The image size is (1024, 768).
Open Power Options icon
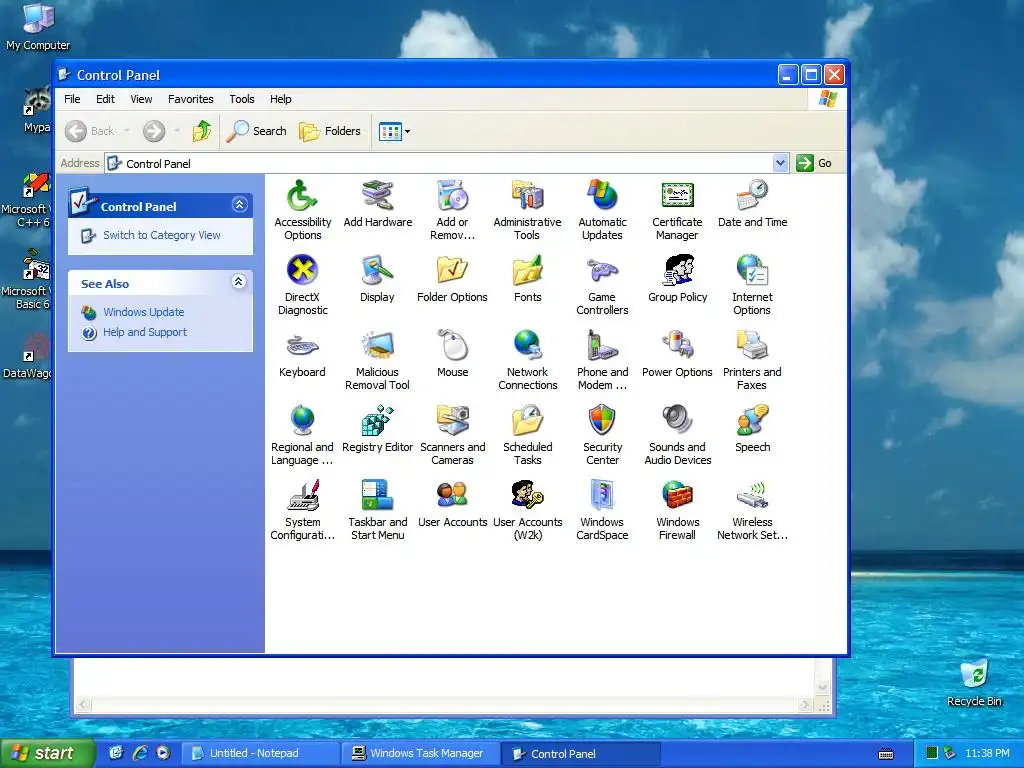(677, 353)
